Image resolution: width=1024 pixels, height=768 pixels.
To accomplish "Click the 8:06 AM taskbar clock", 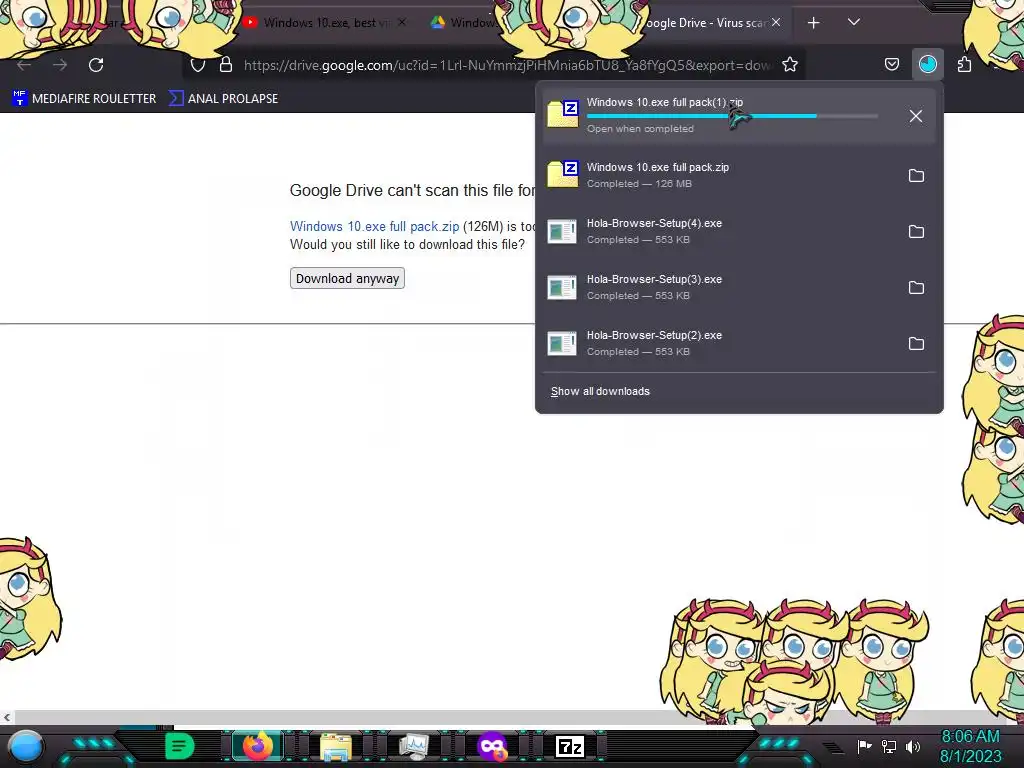I will [970, 746].
